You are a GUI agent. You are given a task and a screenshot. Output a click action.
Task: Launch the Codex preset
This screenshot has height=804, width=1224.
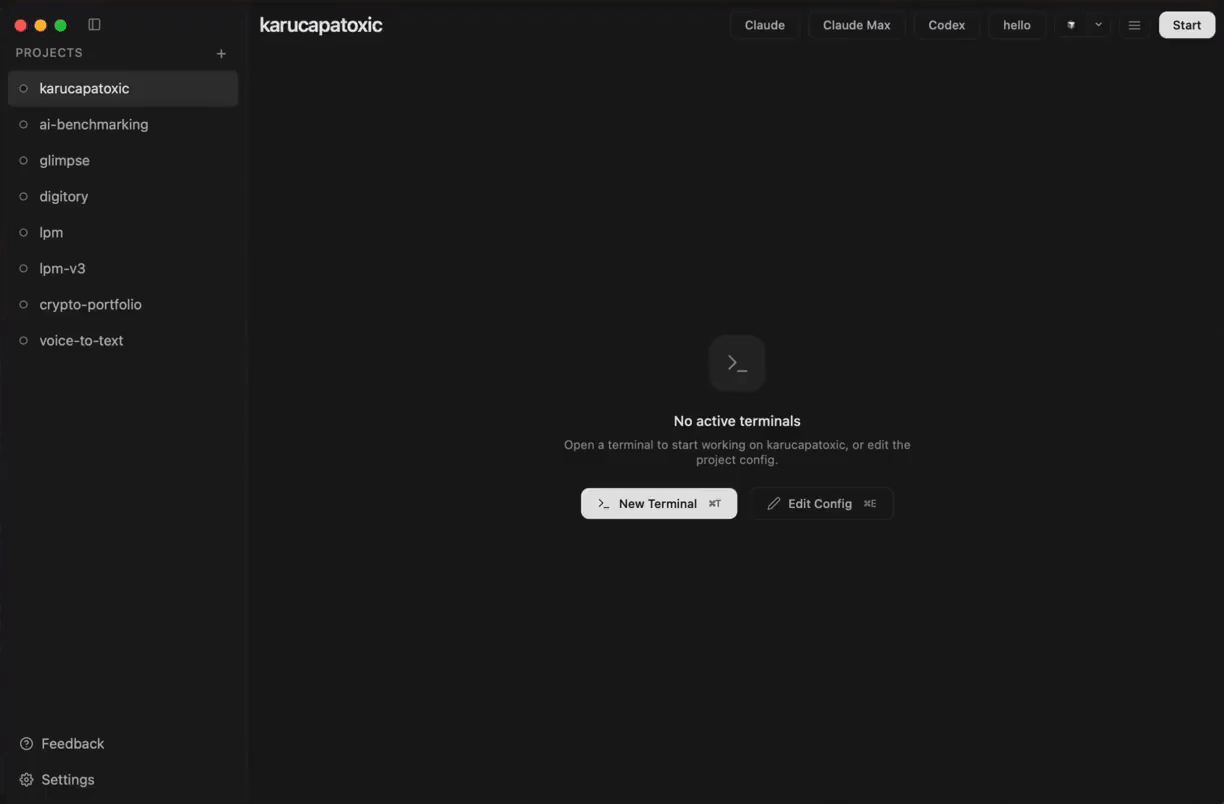[x=947, y=25]
